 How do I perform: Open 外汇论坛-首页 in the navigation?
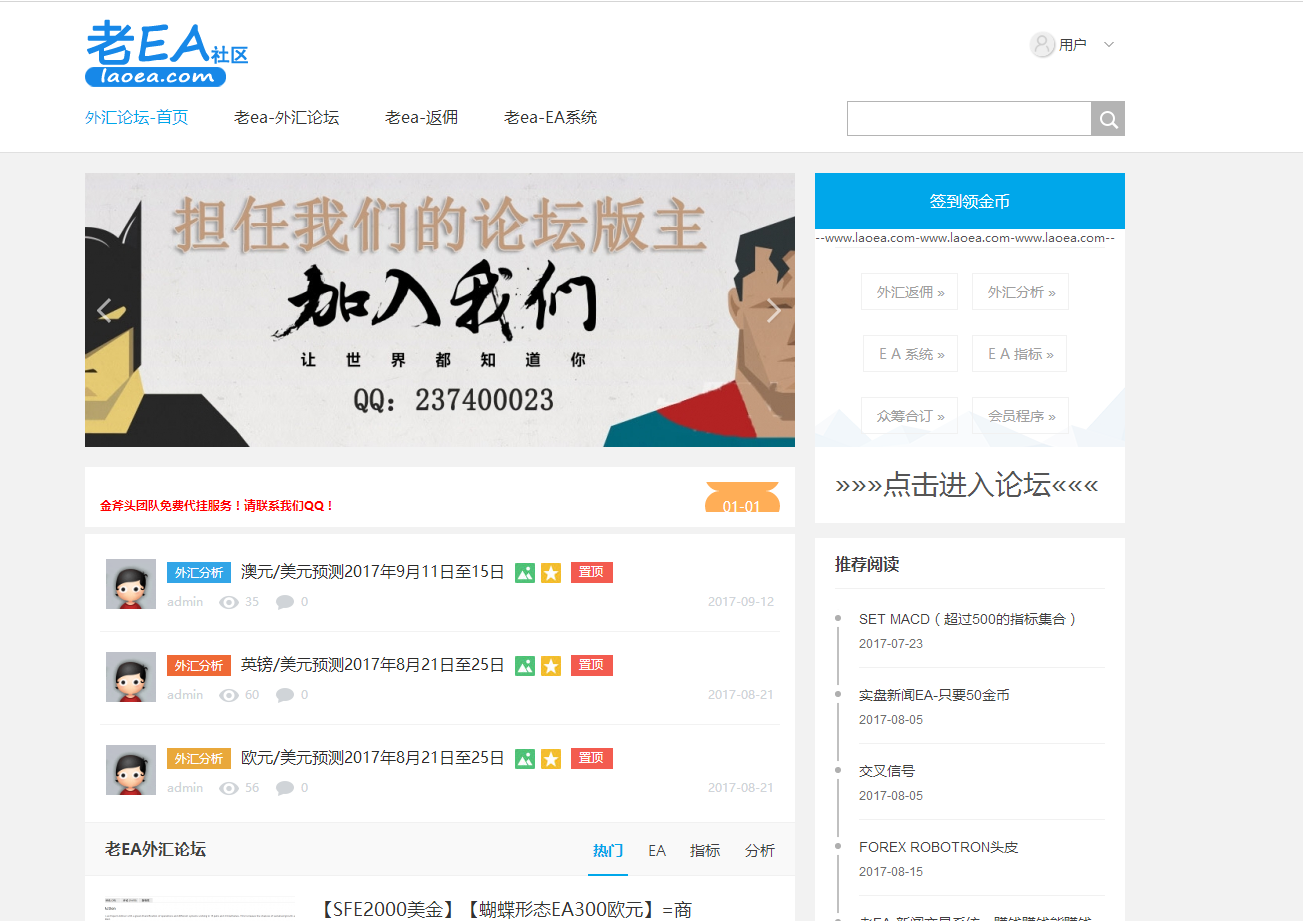point(136,117)
